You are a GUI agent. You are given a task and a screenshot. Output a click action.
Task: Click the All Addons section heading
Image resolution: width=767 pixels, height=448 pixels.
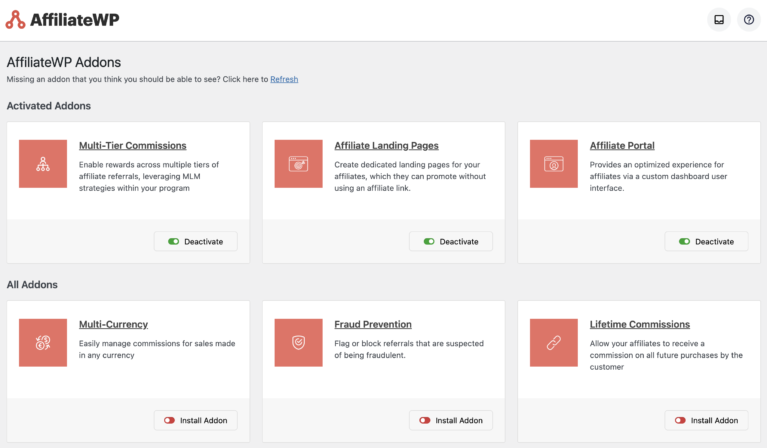(x=32, y=285)
